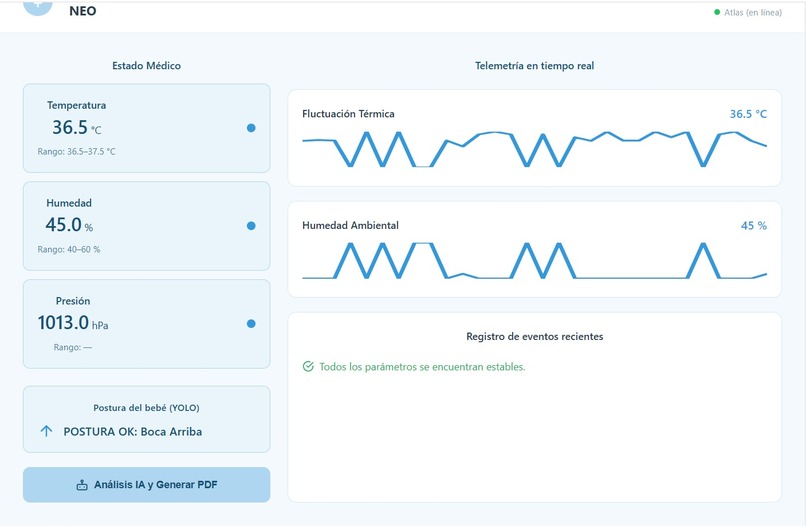Image resolution: width=806 pixels, height=526 pixels.
Task: Click the green checkmark icon in the event log
Action: (x=308, y=367)
